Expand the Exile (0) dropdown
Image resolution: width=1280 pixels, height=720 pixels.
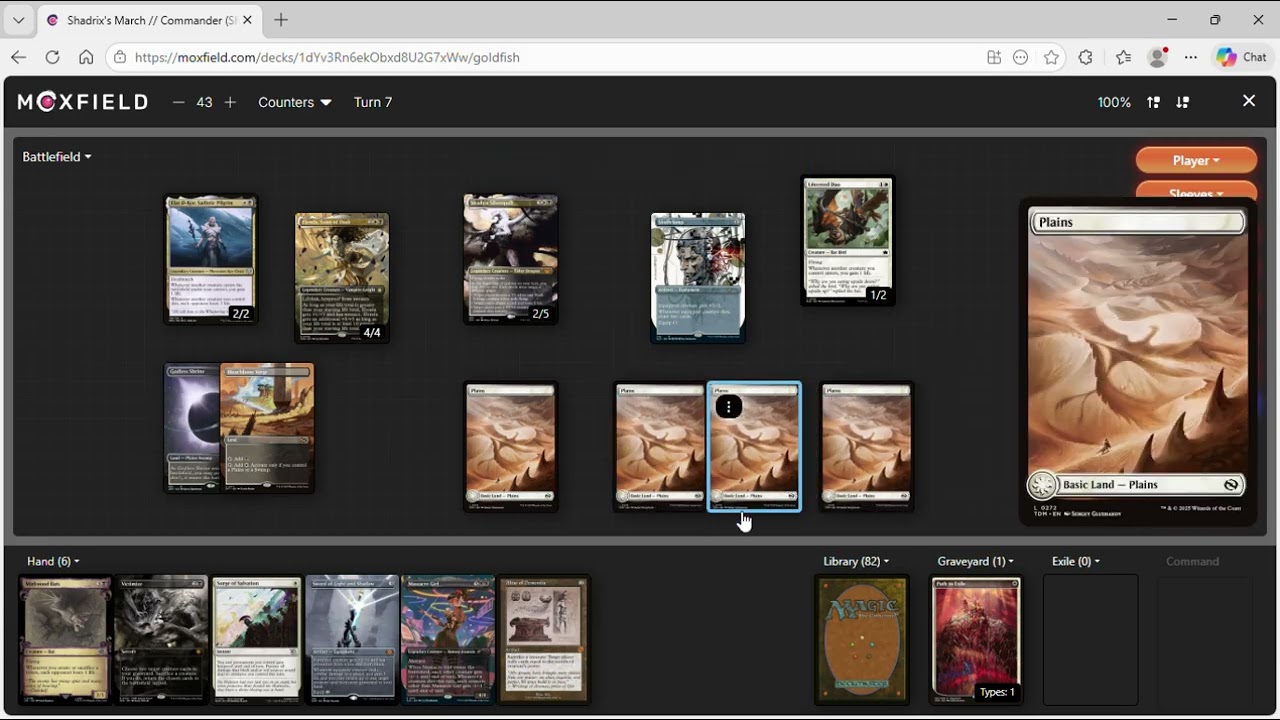(x=1076, y=562)
